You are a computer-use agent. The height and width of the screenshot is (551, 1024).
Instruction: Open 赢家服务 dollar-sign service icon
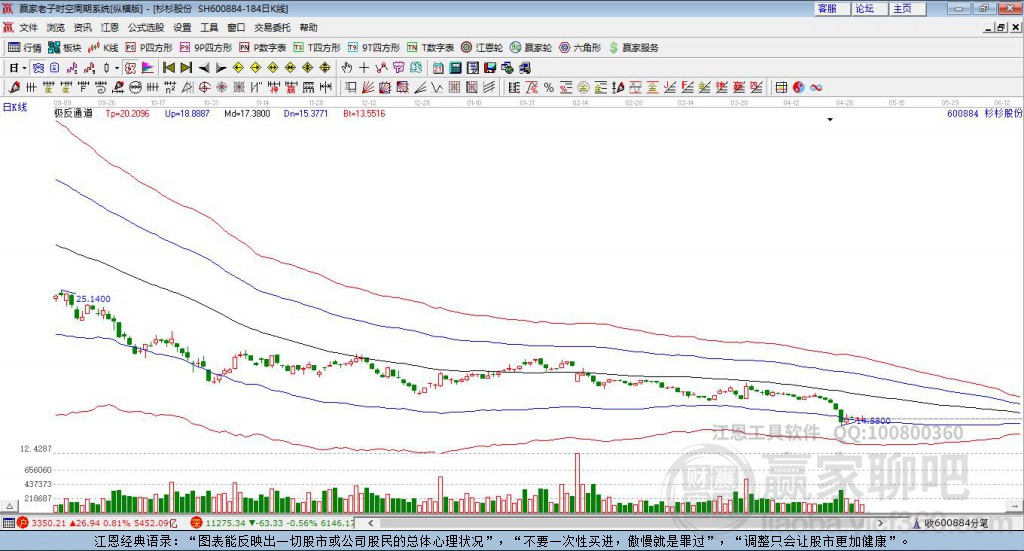(x=633, y=47)
